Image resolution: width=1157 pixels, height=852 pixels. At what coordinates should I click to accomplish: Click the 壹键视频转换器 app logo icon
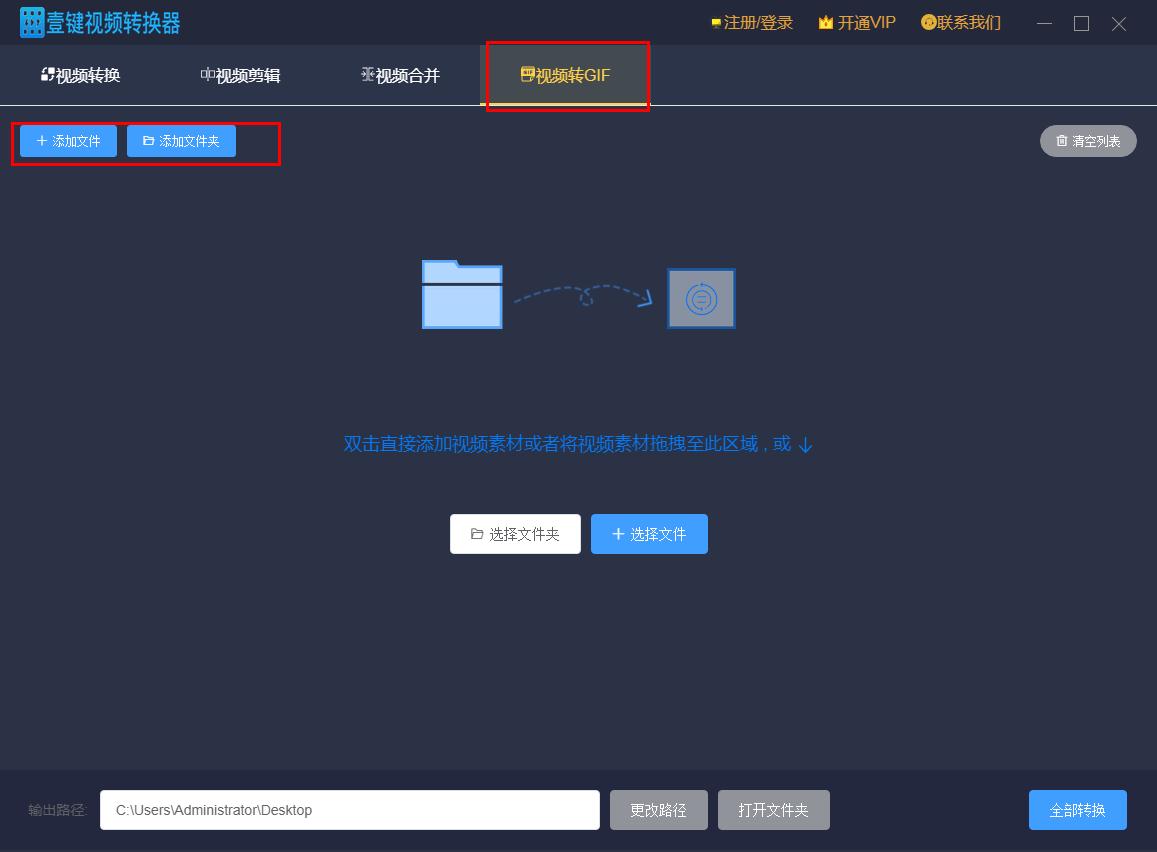pyautogui.click(x=31, y=21)
